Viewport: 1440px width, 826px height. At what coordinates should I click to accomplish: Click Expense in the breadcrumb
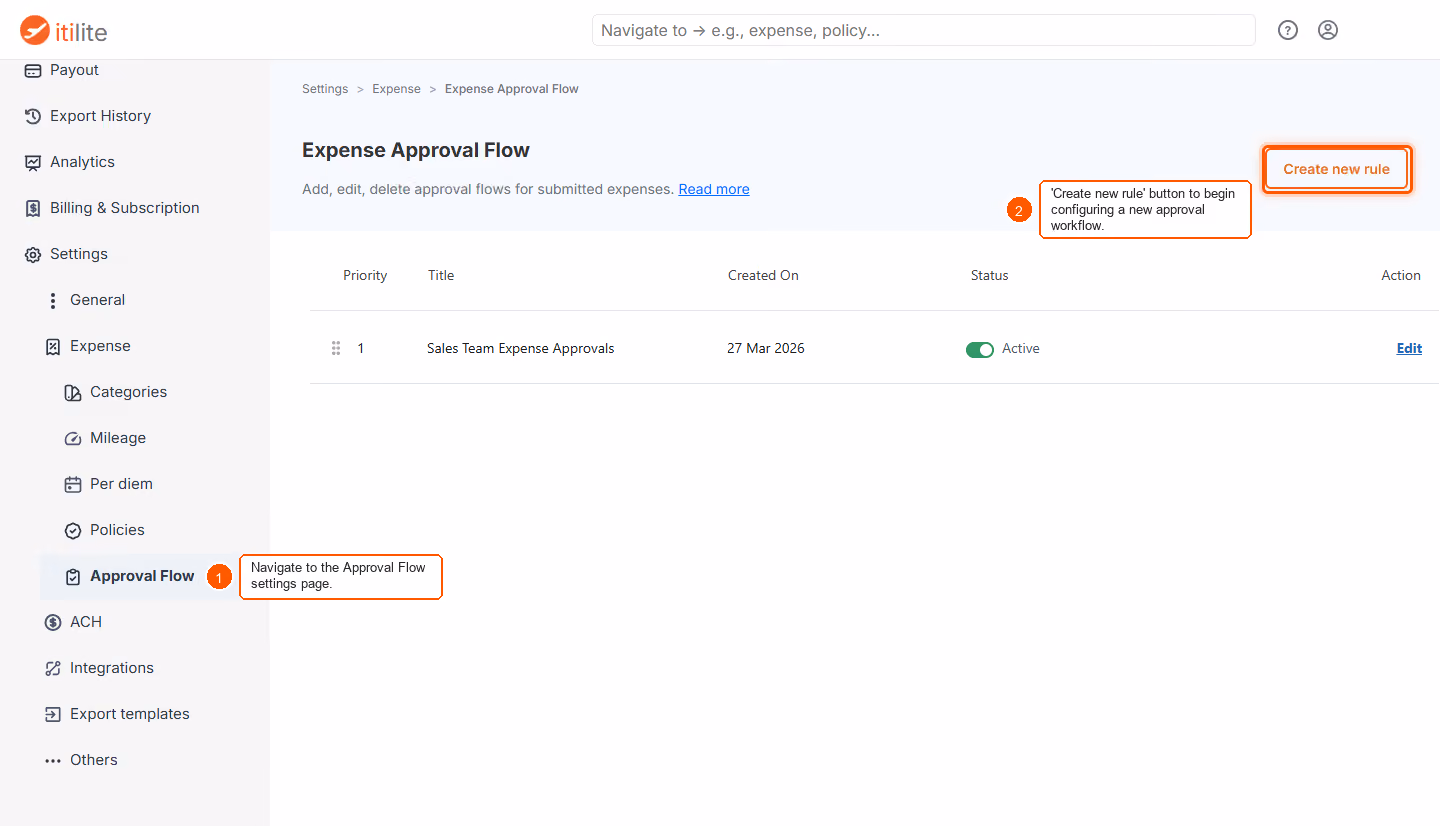coord(396,89)
